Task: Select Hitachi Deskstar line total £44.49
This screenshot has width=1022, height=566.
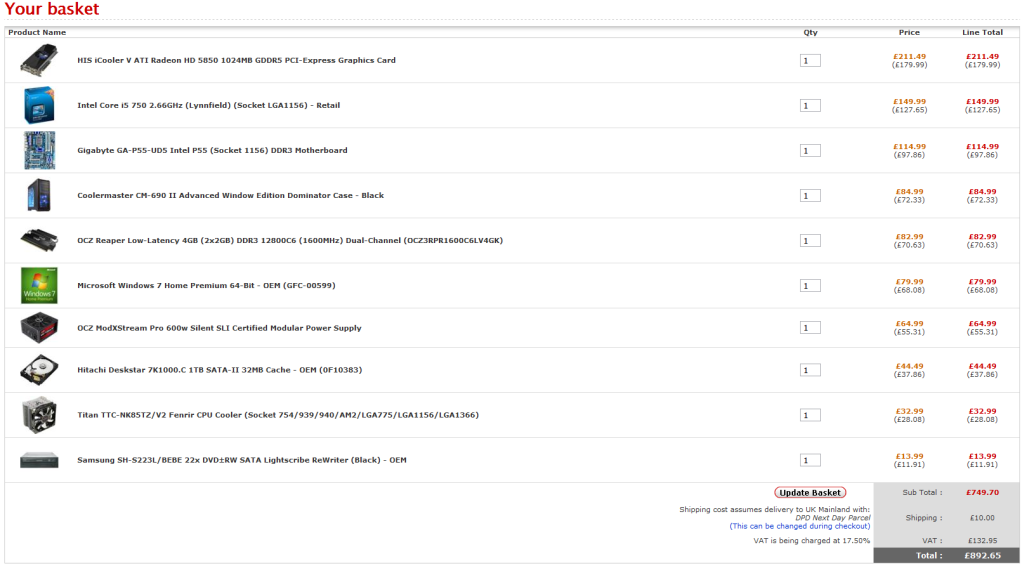Action: (982, 366)
